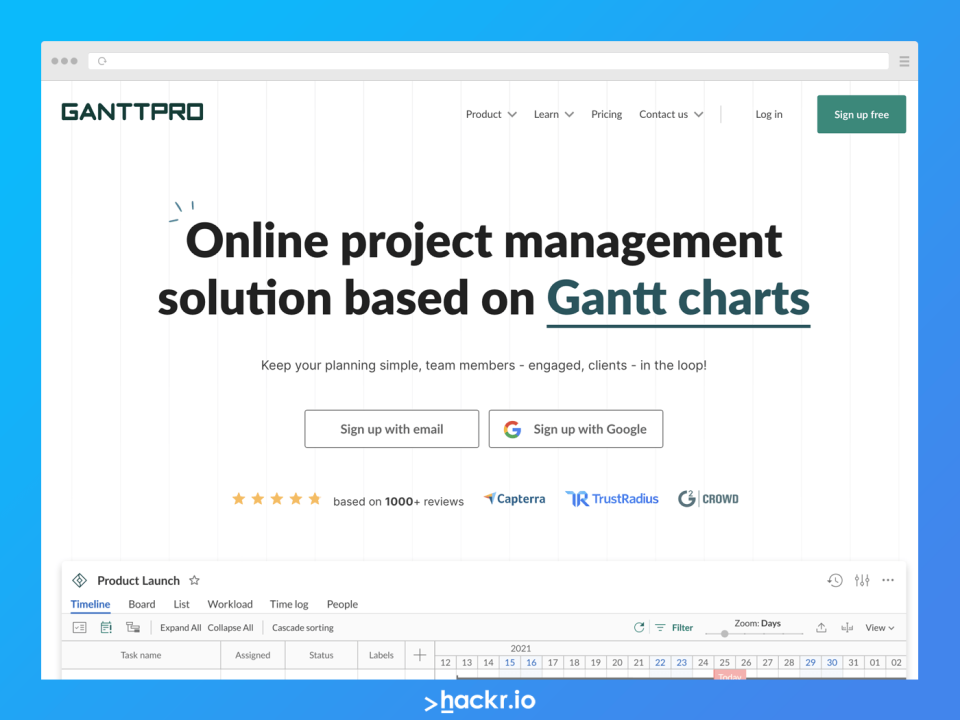This screenshot has height=720, width=960.
Task: Click the Zoom Days slider handle
Action: (724, 634)
